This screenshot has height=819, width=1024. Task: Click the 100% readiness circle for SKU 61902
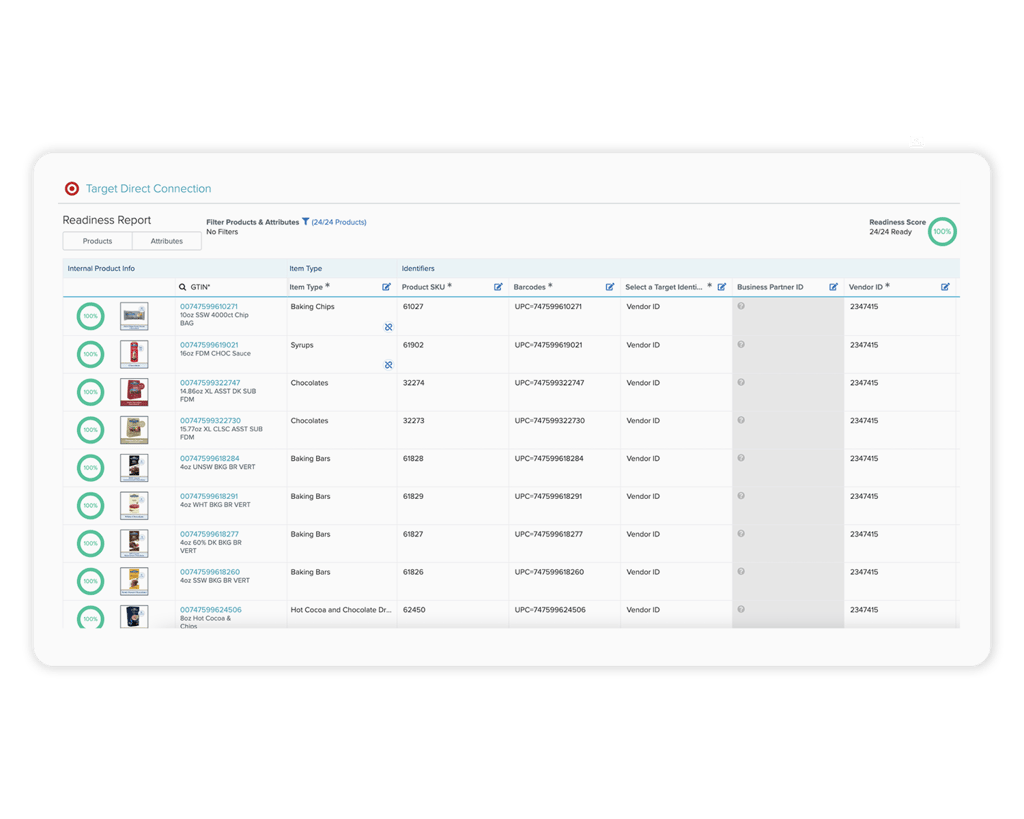pos(91,354)
